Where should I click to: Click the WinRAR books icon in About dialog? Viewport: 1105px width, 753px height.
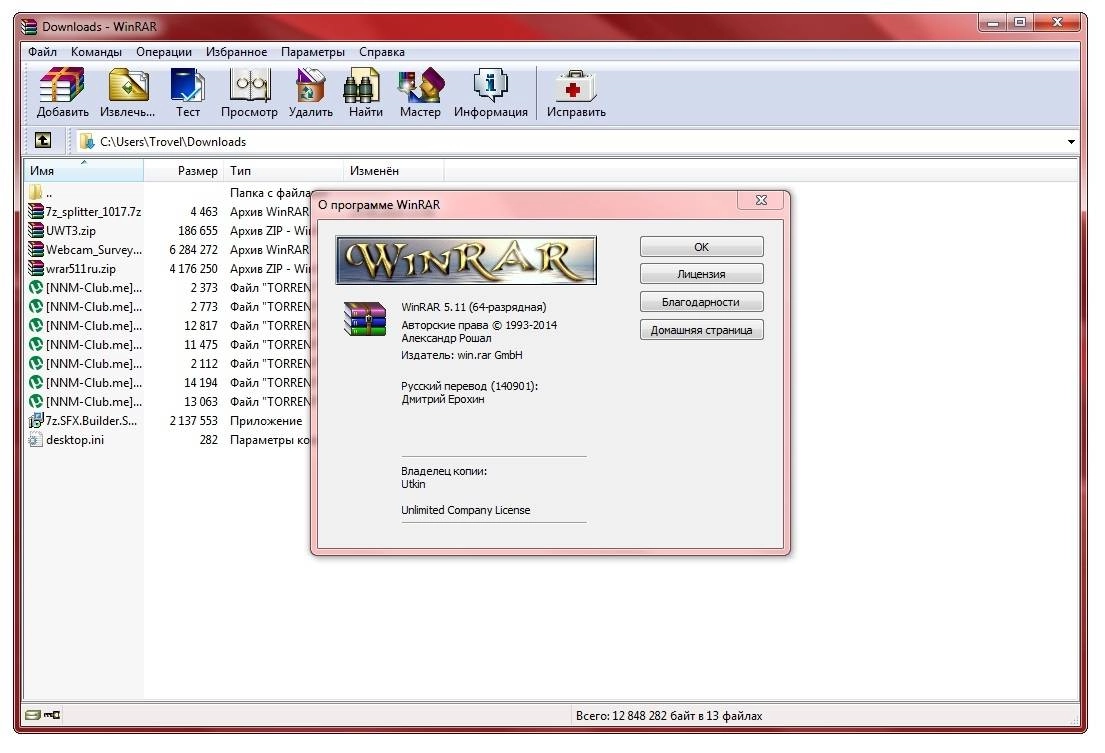pyautogui.click(x=364, y=318)
